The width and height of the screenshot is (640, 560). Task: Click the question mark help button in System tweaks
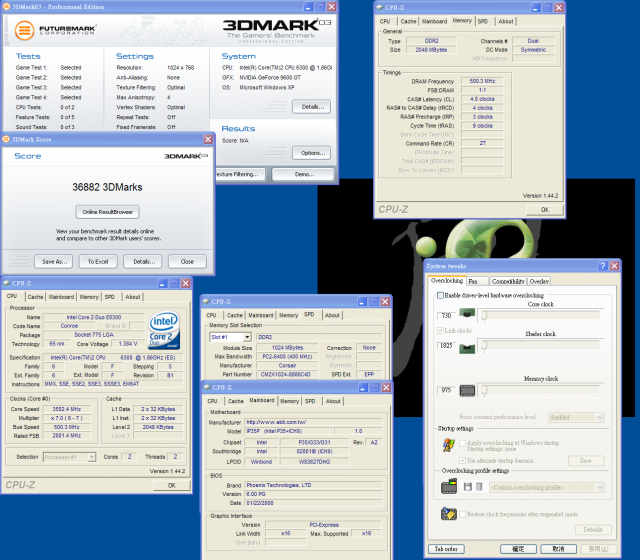pos(602,266)
